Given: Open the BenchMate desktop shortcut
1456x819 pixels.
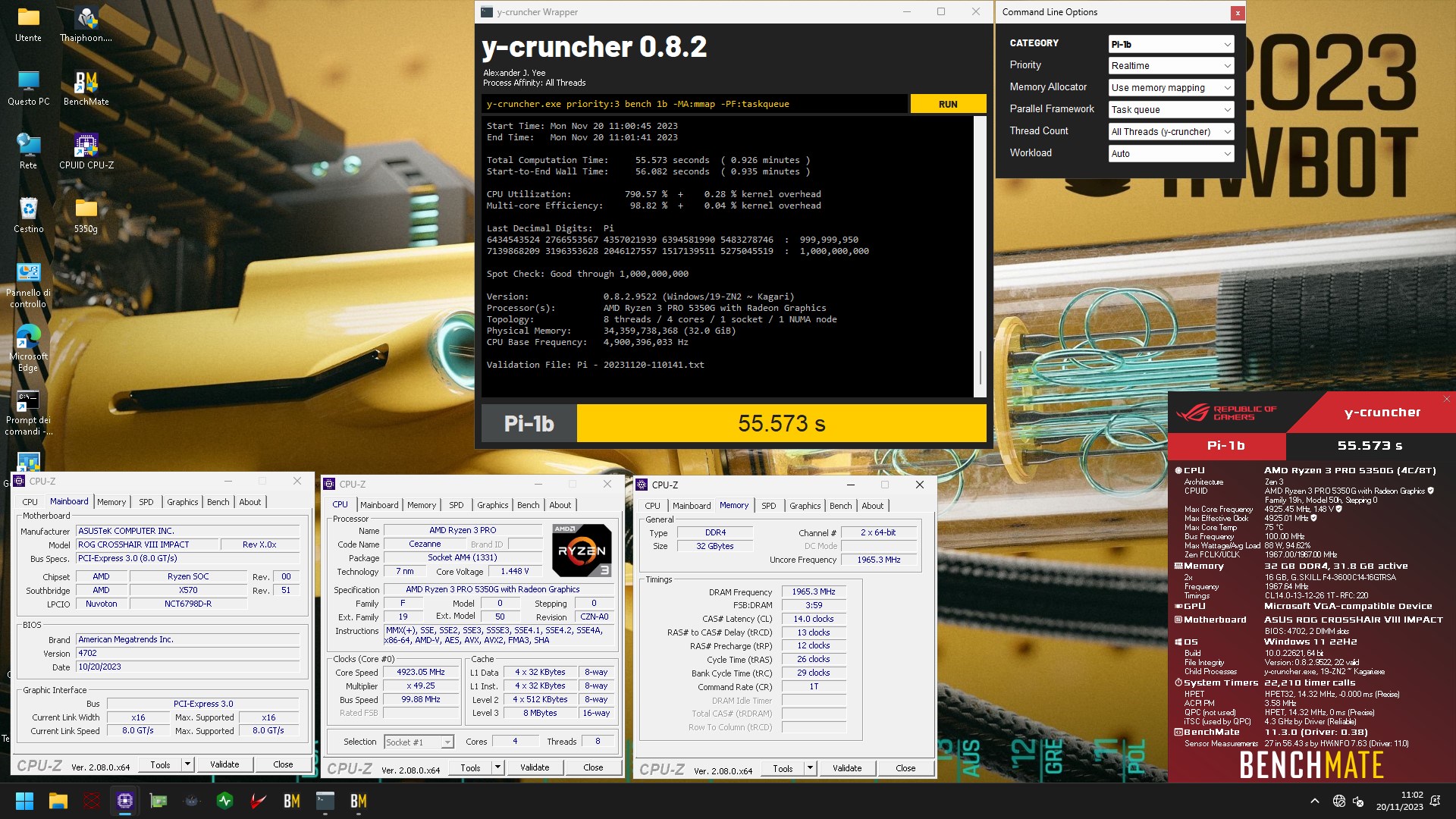Looking at the screenshot, I should (x=86, y=88).
